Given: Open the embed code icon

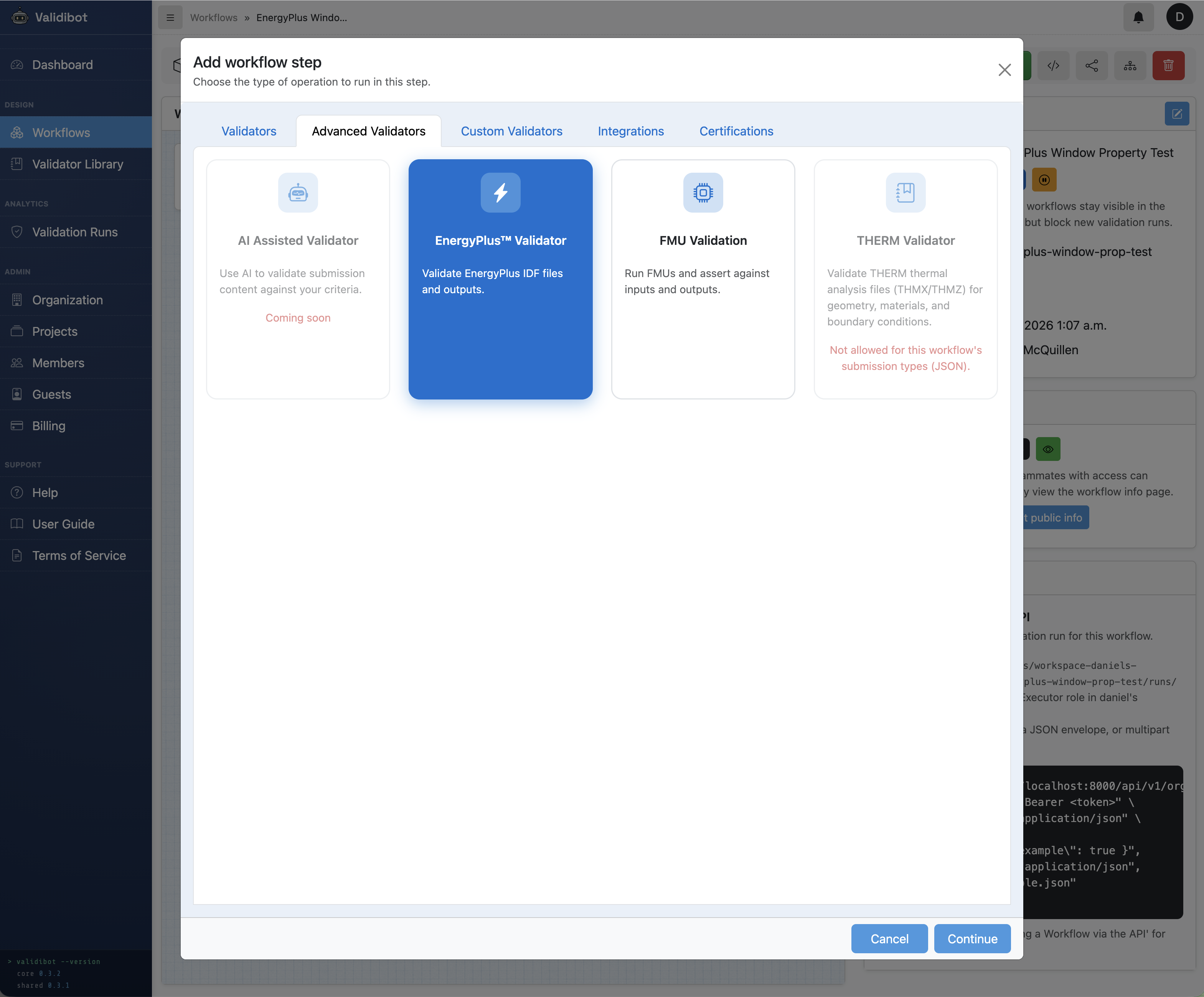Looking at the screenshot, I should pos(1054,65).
